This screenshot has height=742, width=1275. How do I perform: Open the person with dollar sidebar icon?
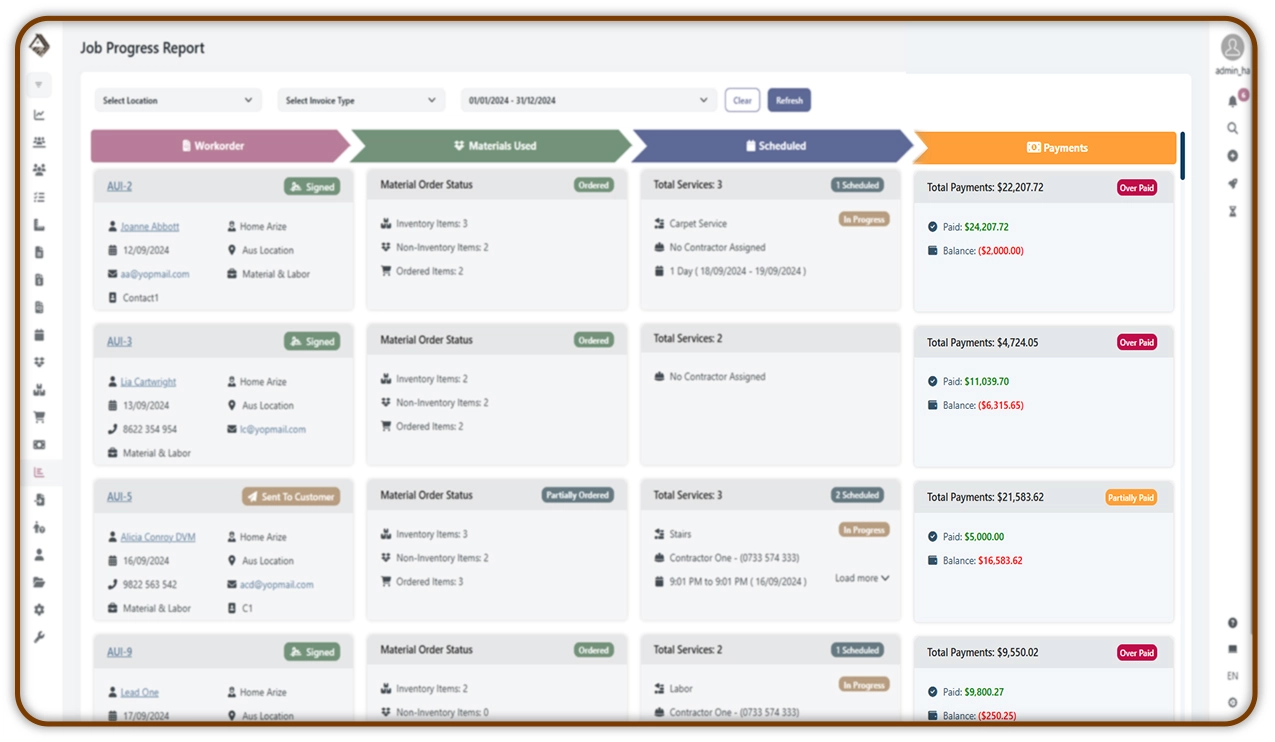[x=39, y=527]
